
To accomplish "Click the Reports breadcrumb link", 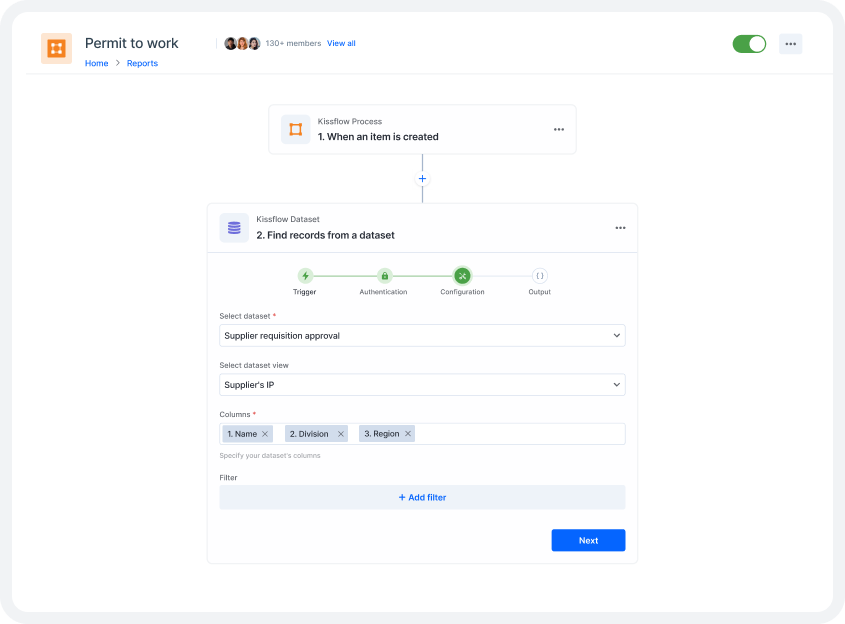I will 142,63.
